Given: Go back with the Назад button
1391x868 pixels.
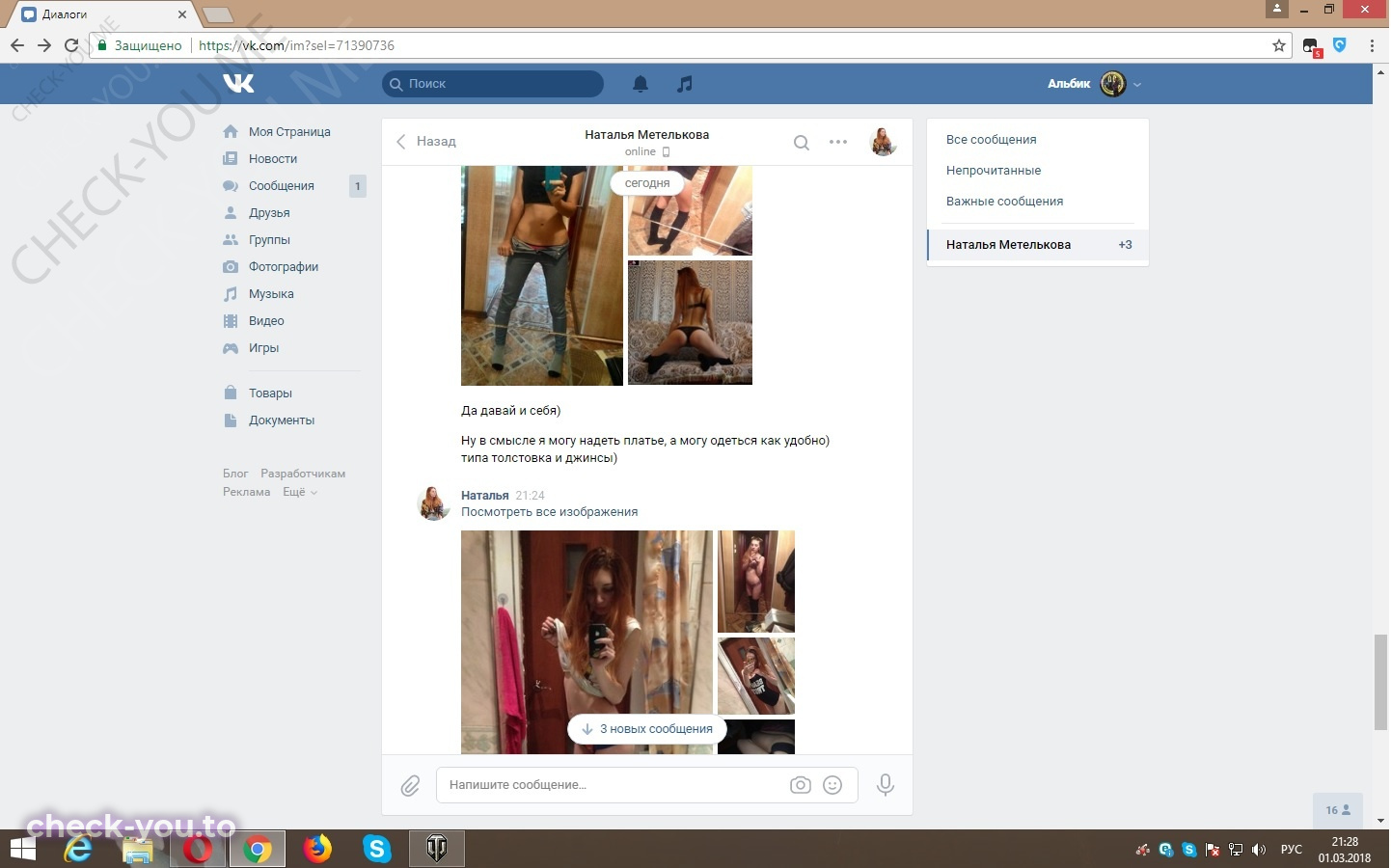Looking at the screenshot, I should (426, 142).
